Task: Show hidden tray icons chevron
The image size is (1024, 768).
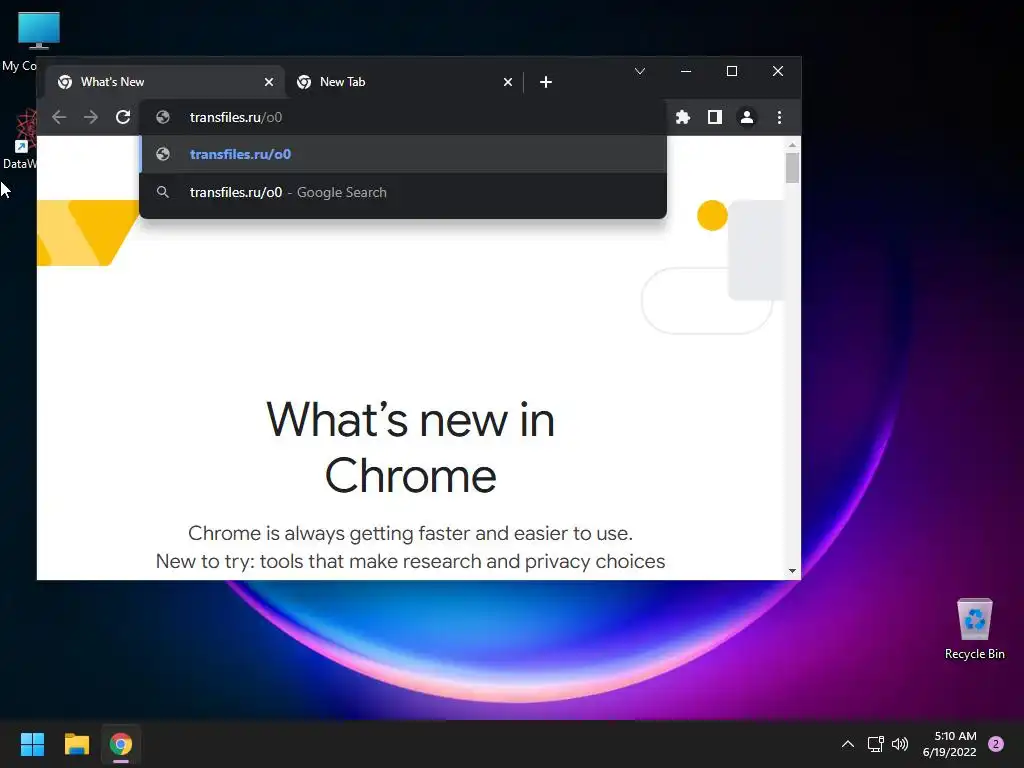Action: click(x=848, y=744)
